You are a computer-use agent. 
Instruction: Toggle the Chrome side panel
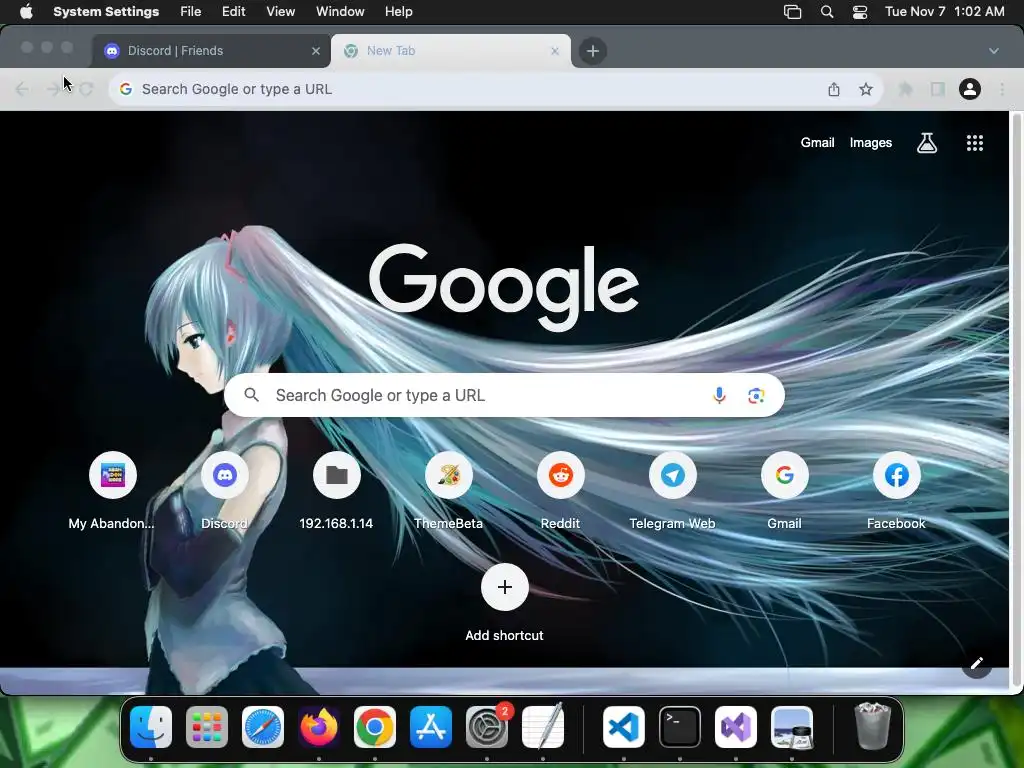tap(937, 89)
